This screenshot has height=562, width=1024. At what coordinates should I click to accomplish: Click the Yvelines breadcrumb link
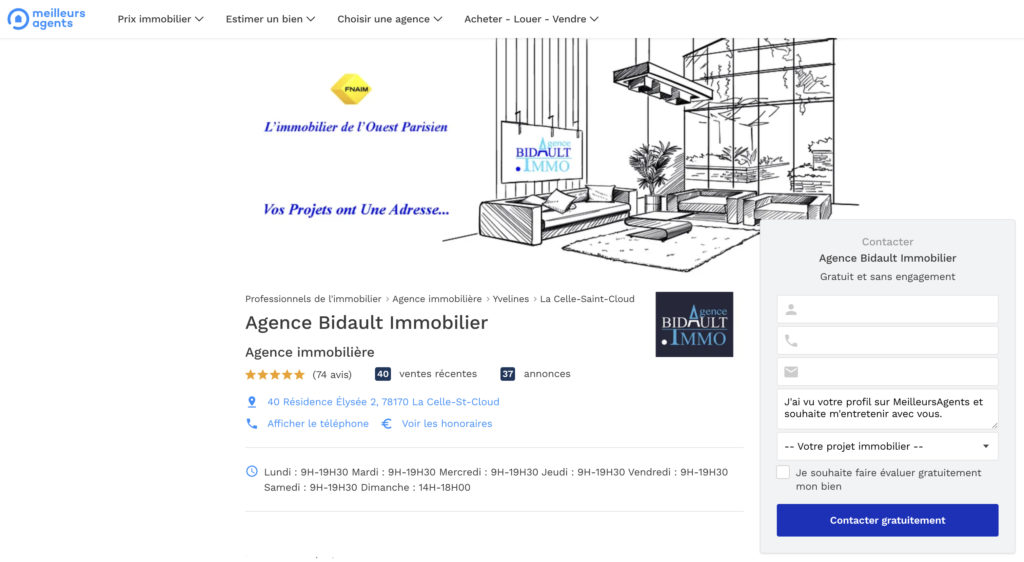(x=511, y=299)
